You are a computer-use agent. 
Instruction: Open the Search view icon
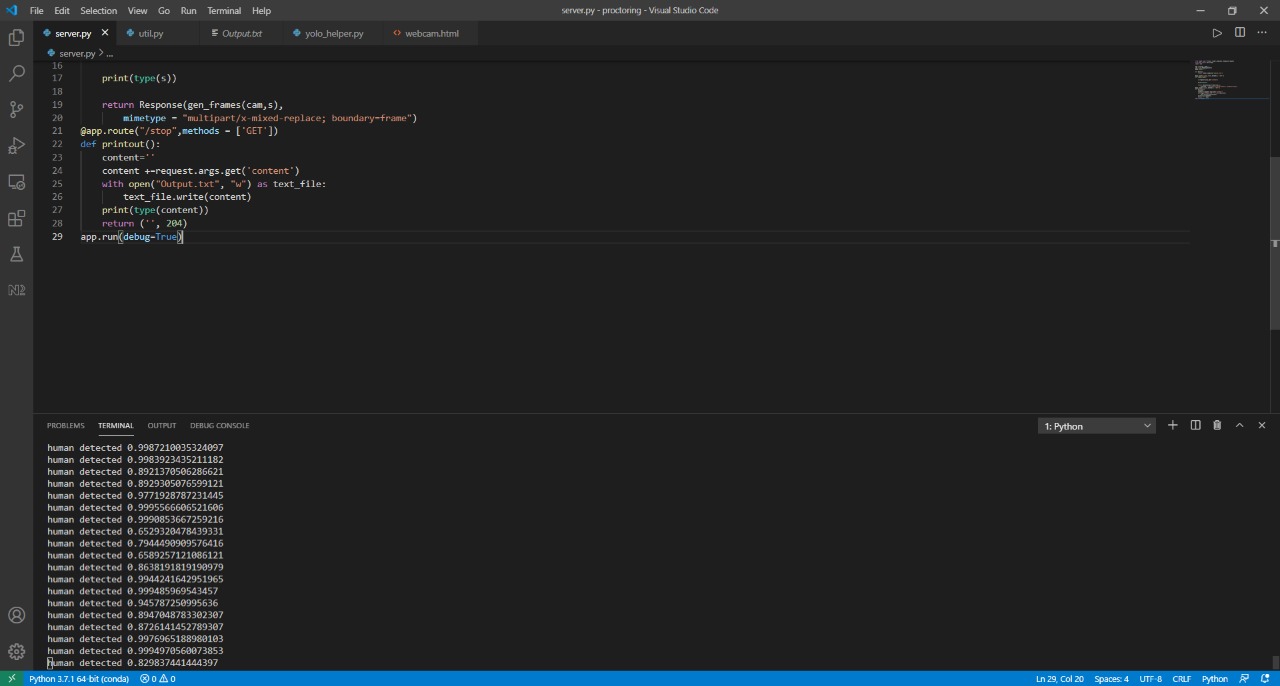click(16, 74)
